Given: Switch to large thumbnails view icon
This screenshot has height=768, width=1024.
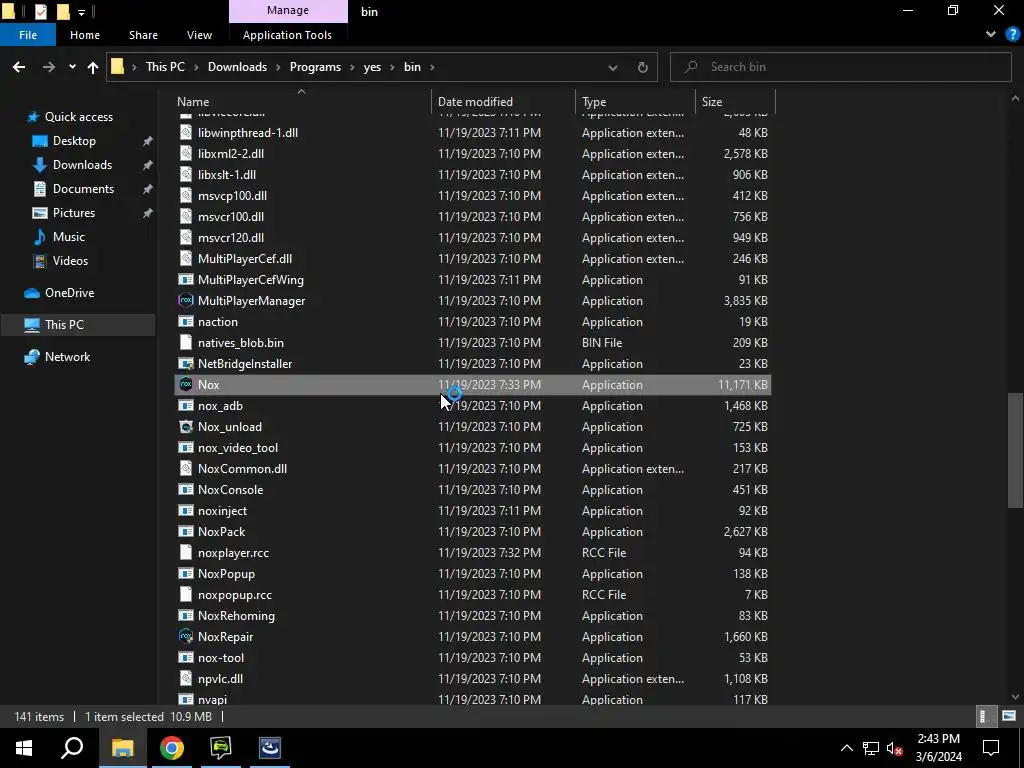Looking at the screenshot, I should (x=1009, y=716).
